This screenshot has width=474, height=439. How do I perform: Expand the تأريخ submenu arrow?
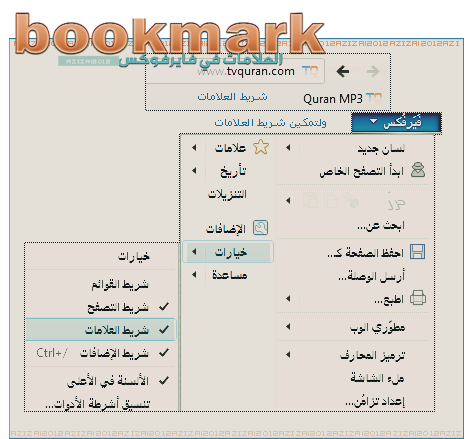click(x=194, y=171)
